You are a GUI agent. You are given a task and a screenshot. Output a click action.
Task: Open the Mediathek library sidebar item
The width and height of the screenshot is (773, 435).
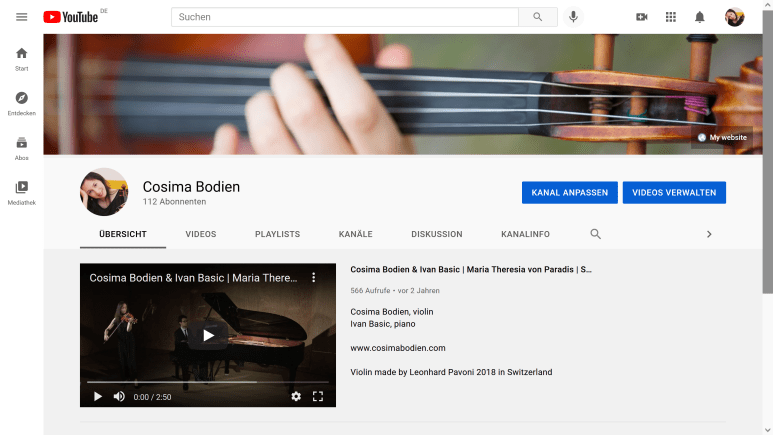[x=21, y=192]
